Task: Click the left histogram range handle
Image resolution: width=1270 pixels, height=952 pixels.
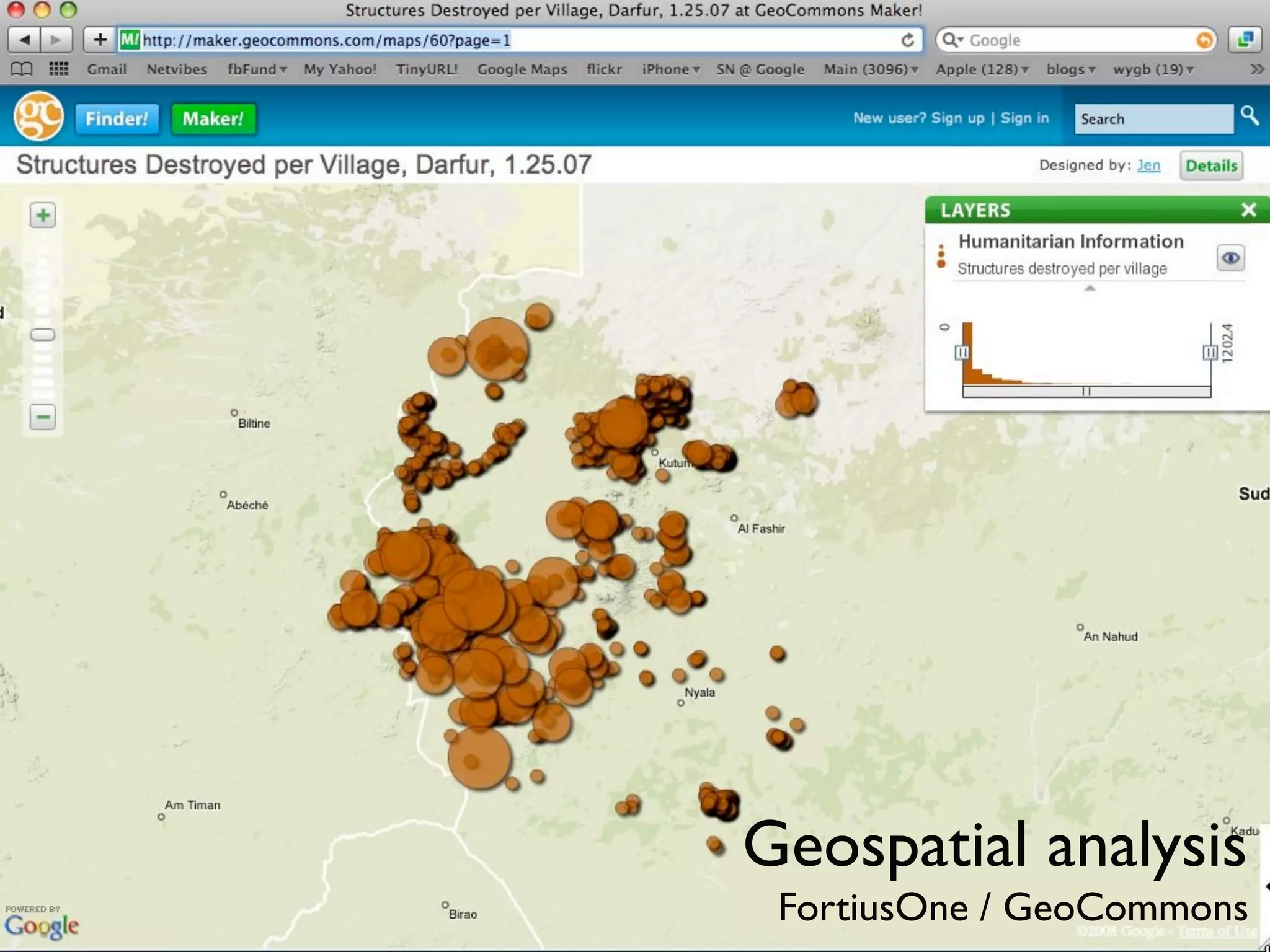Action: click(962, 352)
